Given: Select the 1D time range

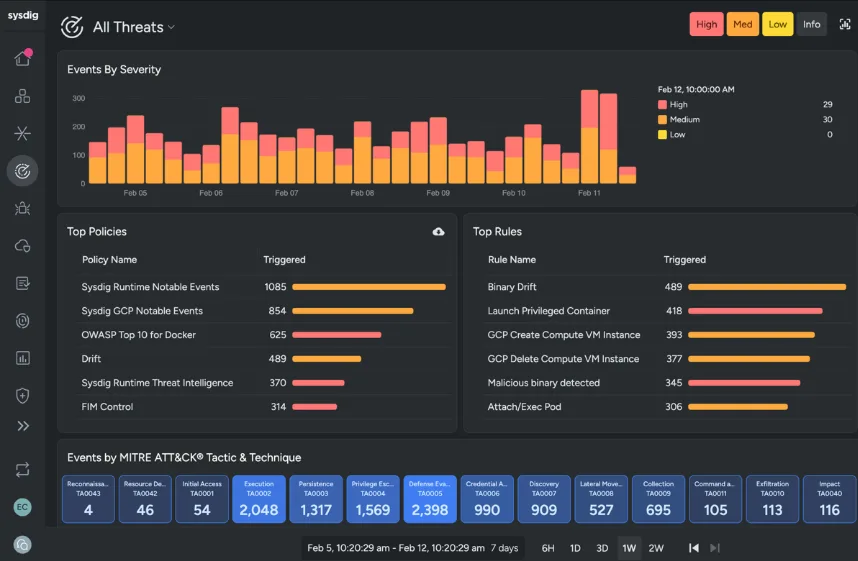Looking at the screenshot, I should click(x=575, y=548).
